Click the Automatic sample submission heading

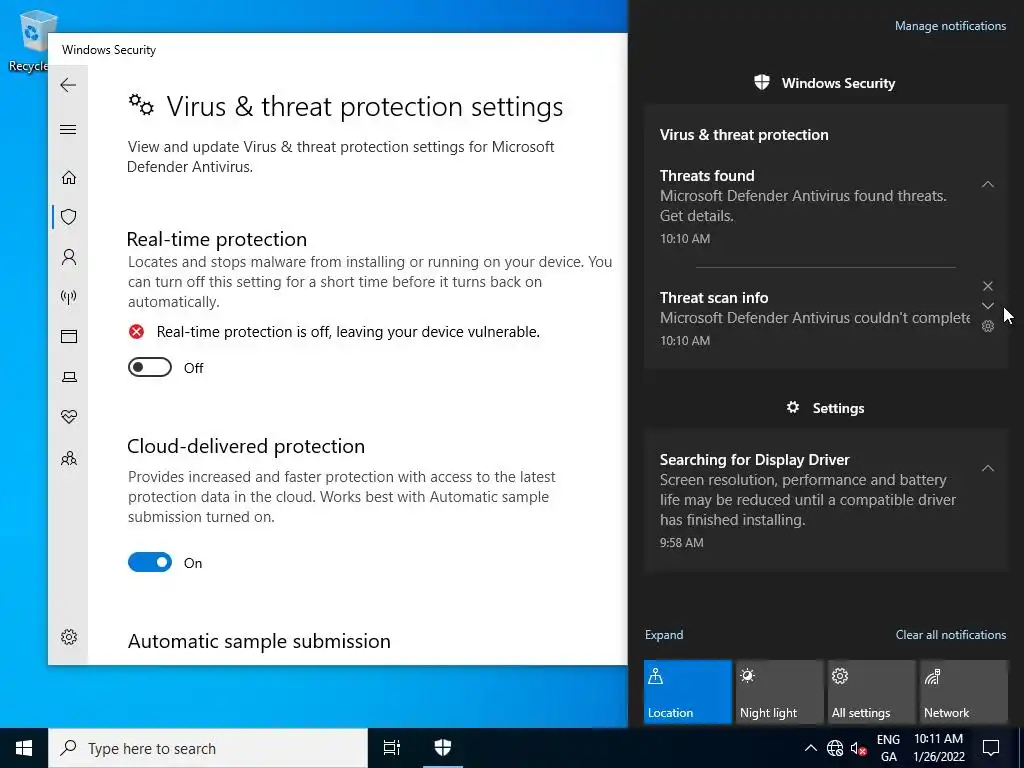[259, 641]
